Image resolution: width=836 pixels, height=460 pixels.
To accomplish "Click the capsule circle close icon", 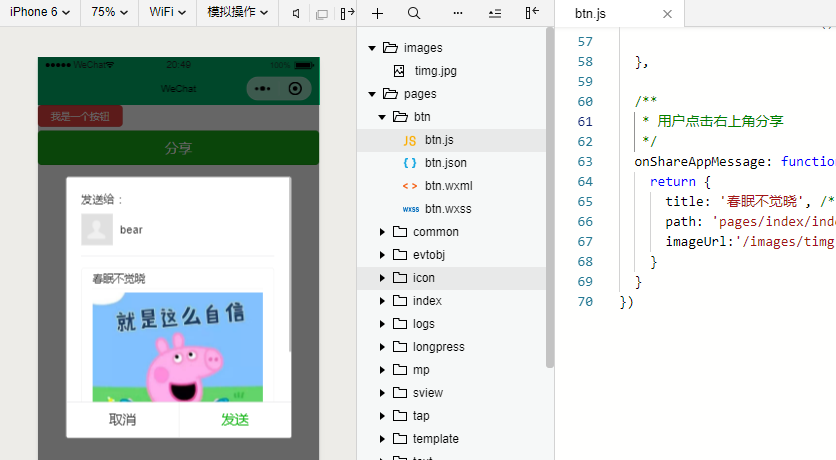I will pos(295,88).
